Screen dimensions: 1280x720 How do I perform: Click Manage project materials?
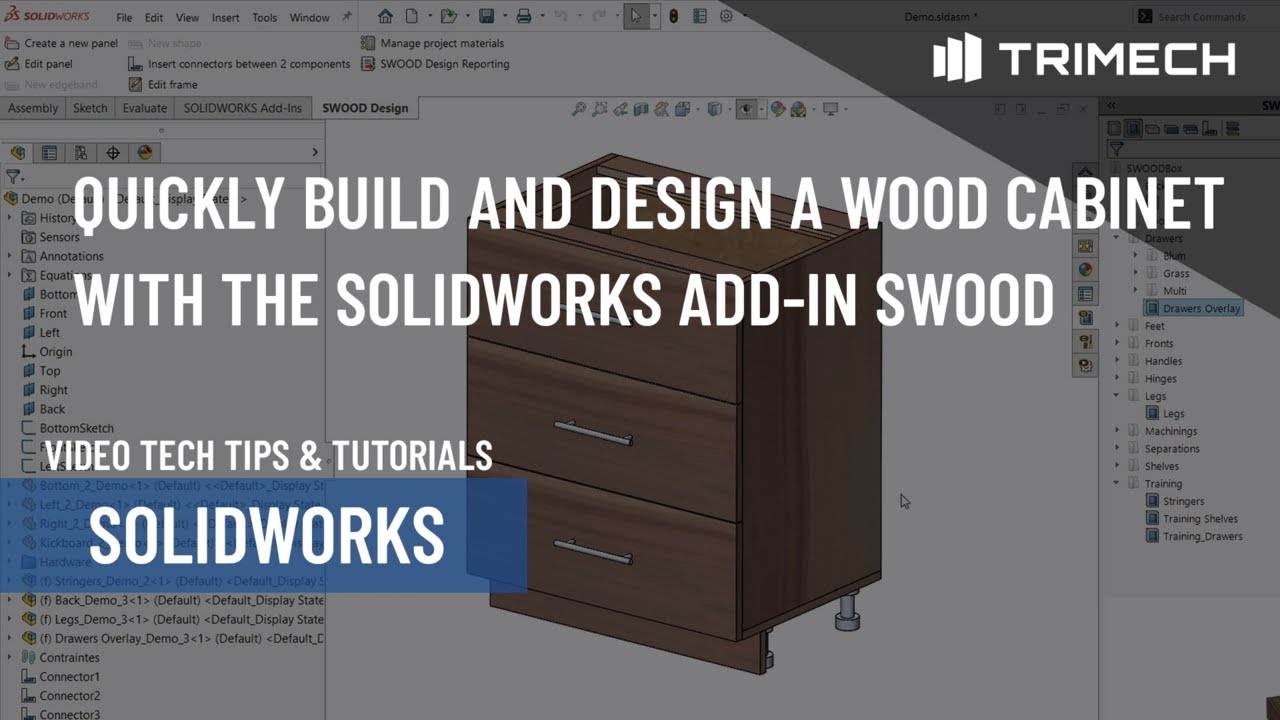432,43
